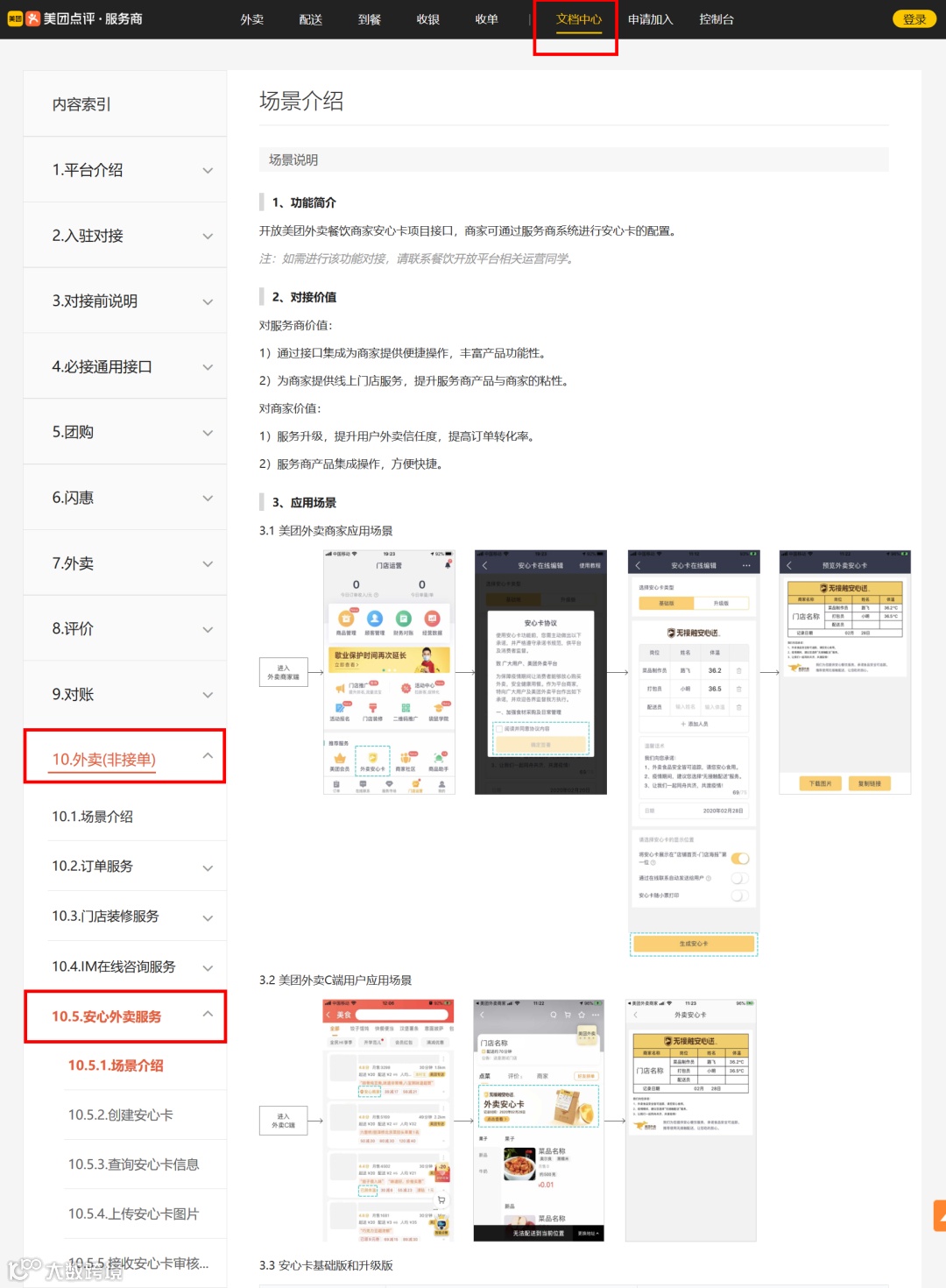Click 下载图片 button in screenshot
The width and height of the screenshot is (946, 1288).
[x=821, y=783]
